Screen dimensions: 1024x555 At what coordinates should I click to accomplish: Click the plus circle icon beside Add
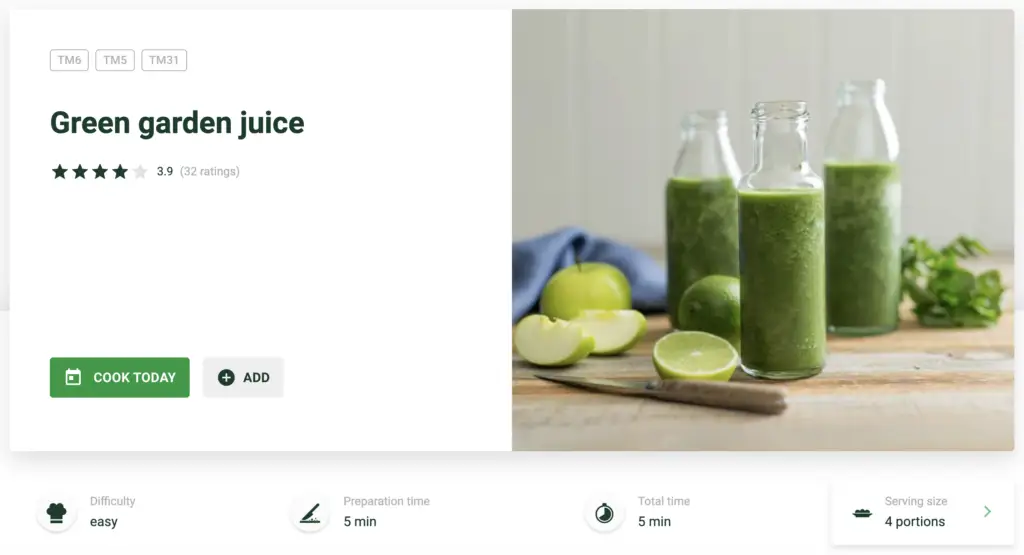226,377
